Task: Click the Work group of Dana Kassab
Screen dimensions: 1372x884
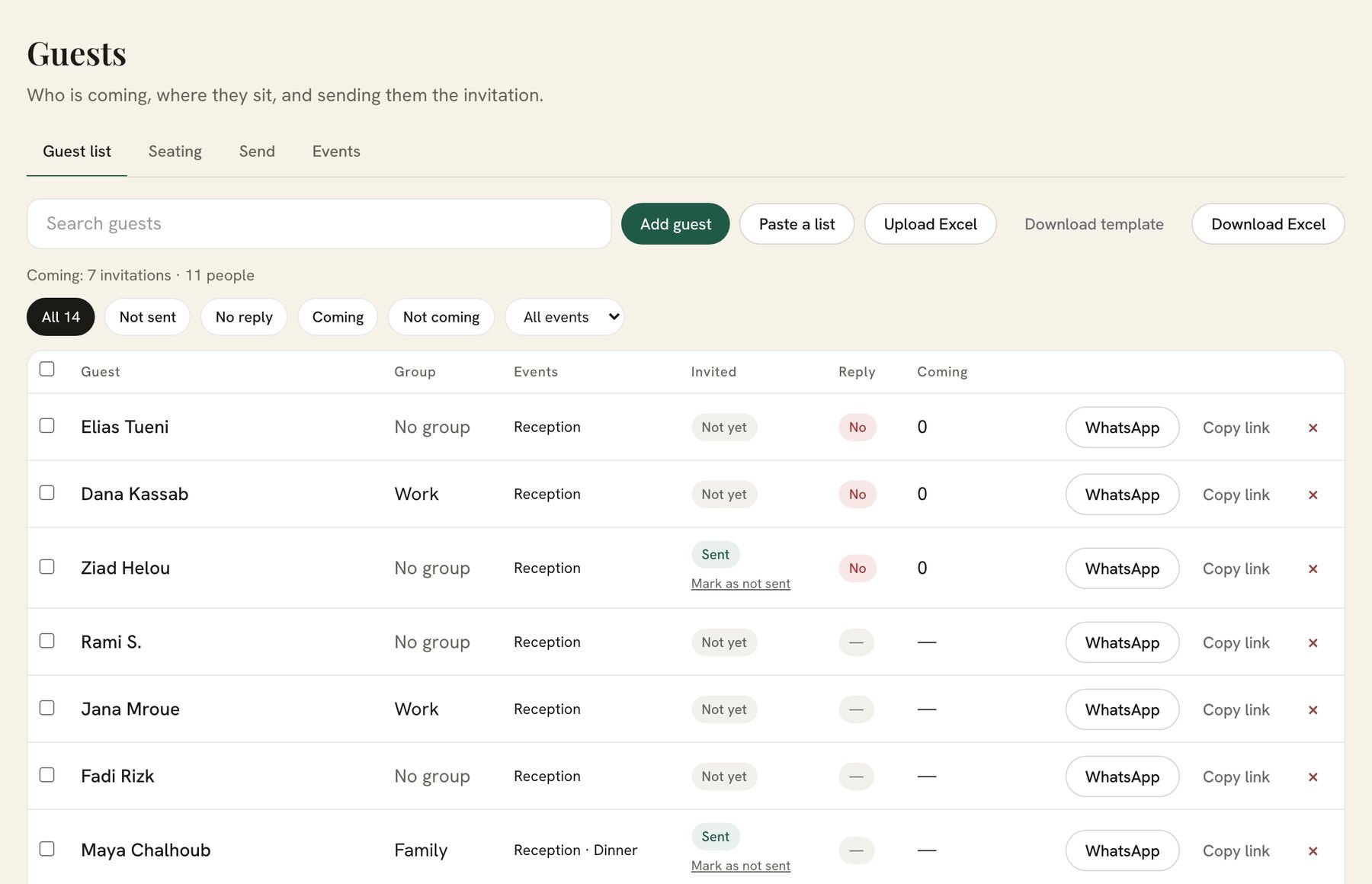Action: tap(416, 494)
